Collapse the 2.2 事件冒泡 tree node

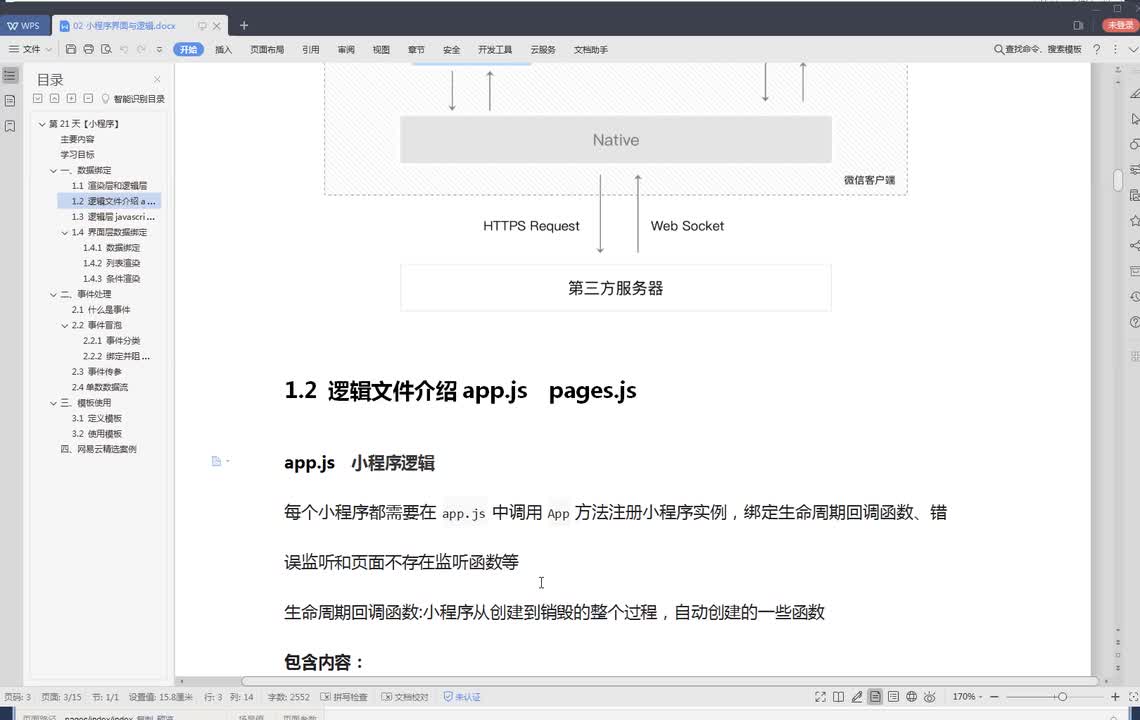[x=65, y=326]
